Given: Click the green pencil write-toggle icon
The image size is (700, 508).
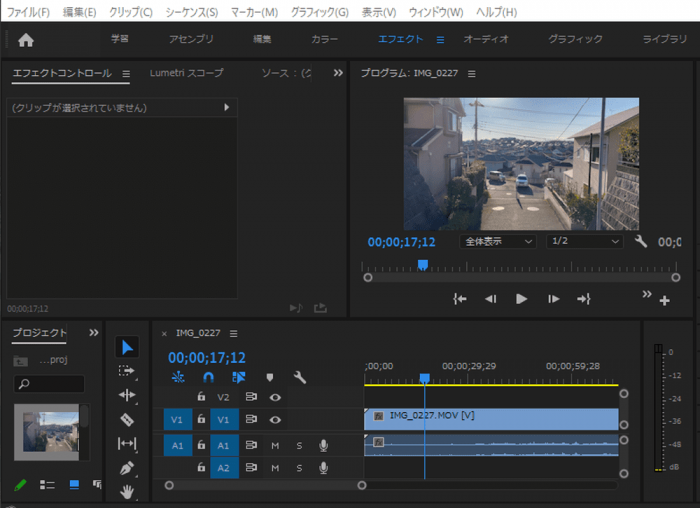Looking at the screenshot, I should (20, 485).
